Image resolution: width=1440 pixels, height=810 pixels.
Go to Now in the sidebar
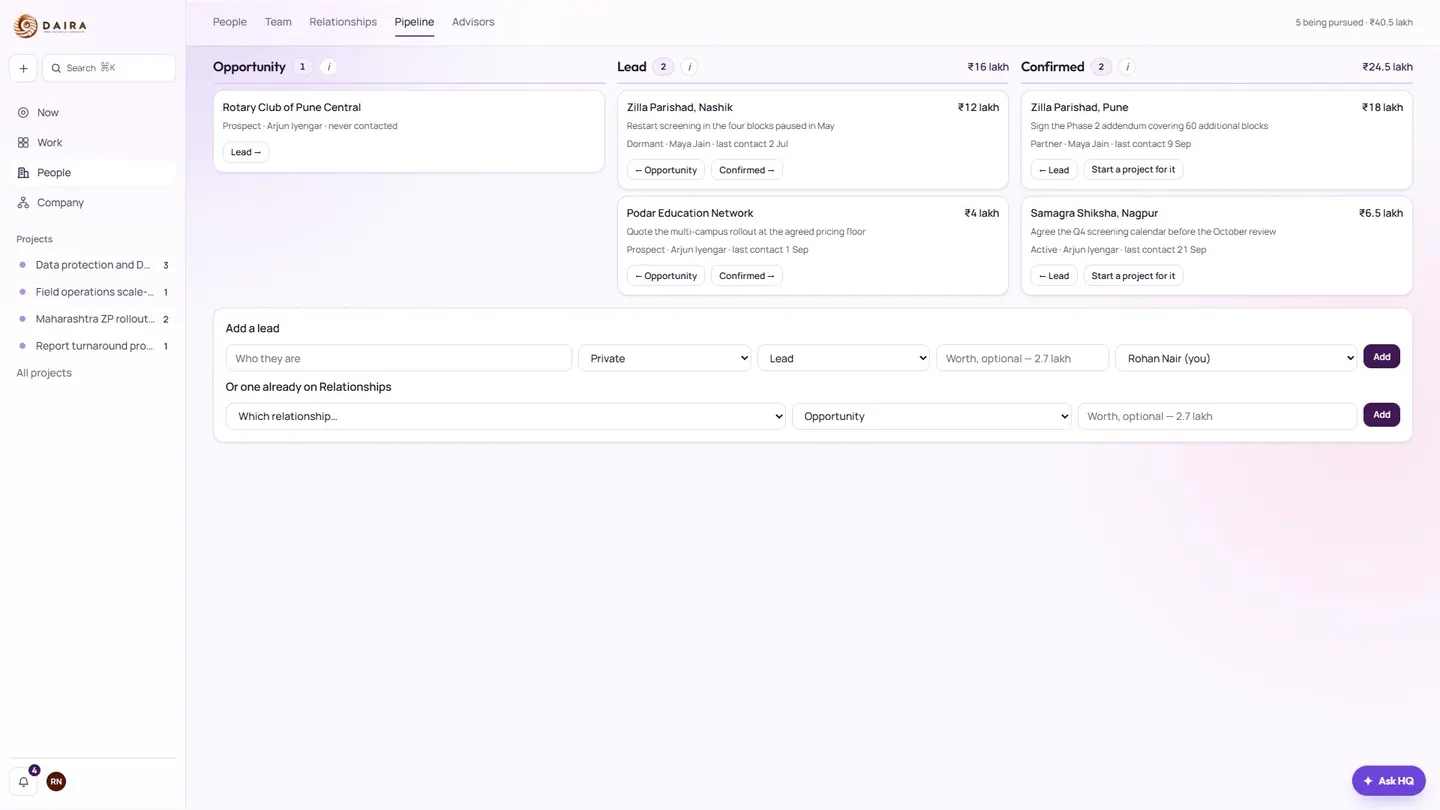coord(93,113)
